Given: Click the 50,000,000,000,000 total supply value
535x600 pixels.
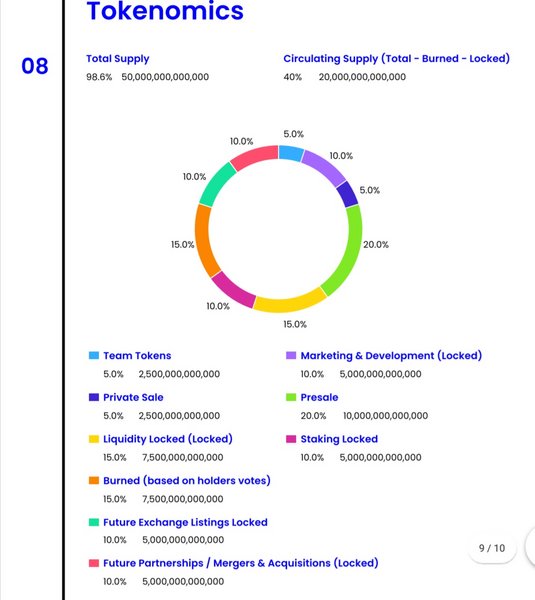Looking at the screenshot, I should 165,77.
